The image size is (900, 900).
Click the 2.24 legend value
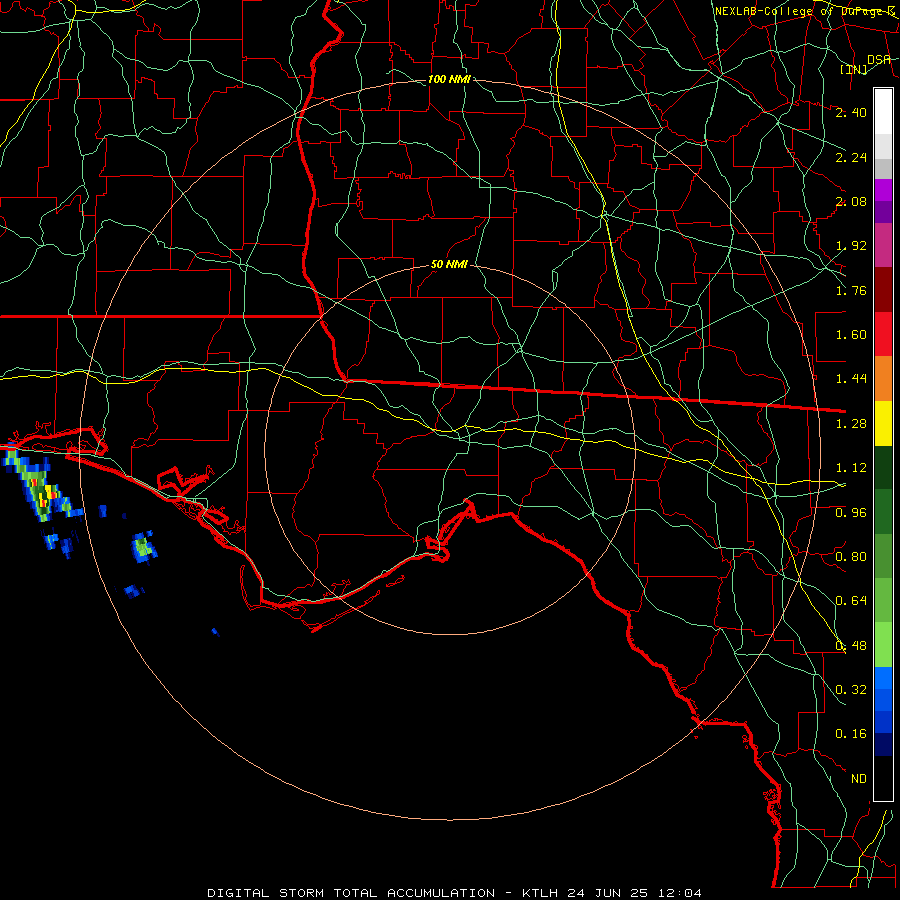click(851, 157)
